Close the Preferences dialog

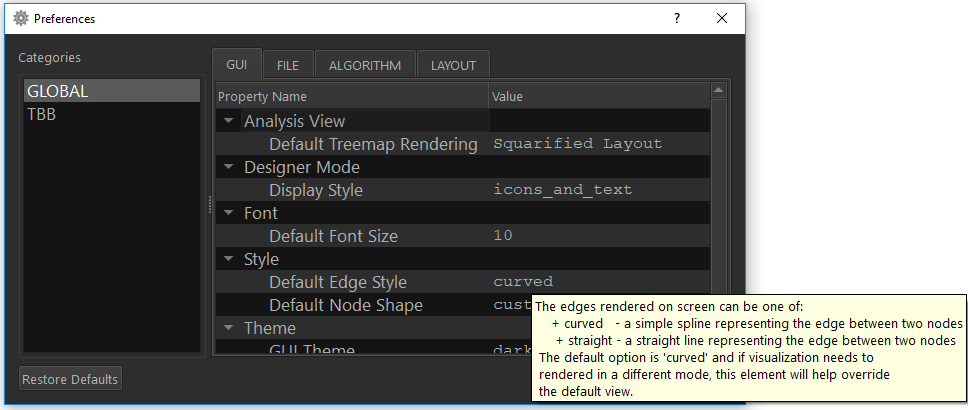(x=722, y=18)
